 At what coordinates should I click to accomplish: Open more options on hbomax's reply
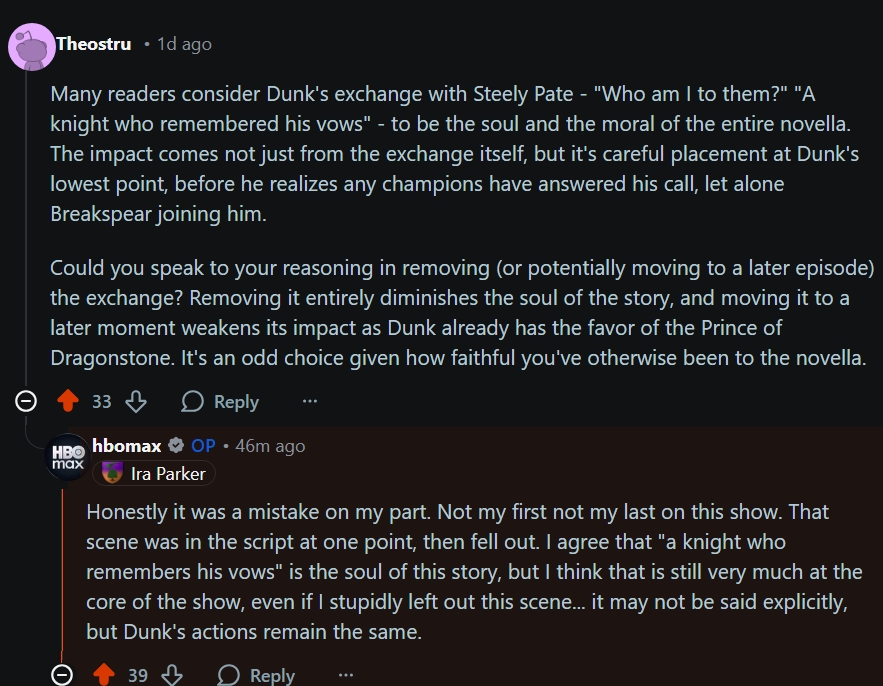click(346, 676)
